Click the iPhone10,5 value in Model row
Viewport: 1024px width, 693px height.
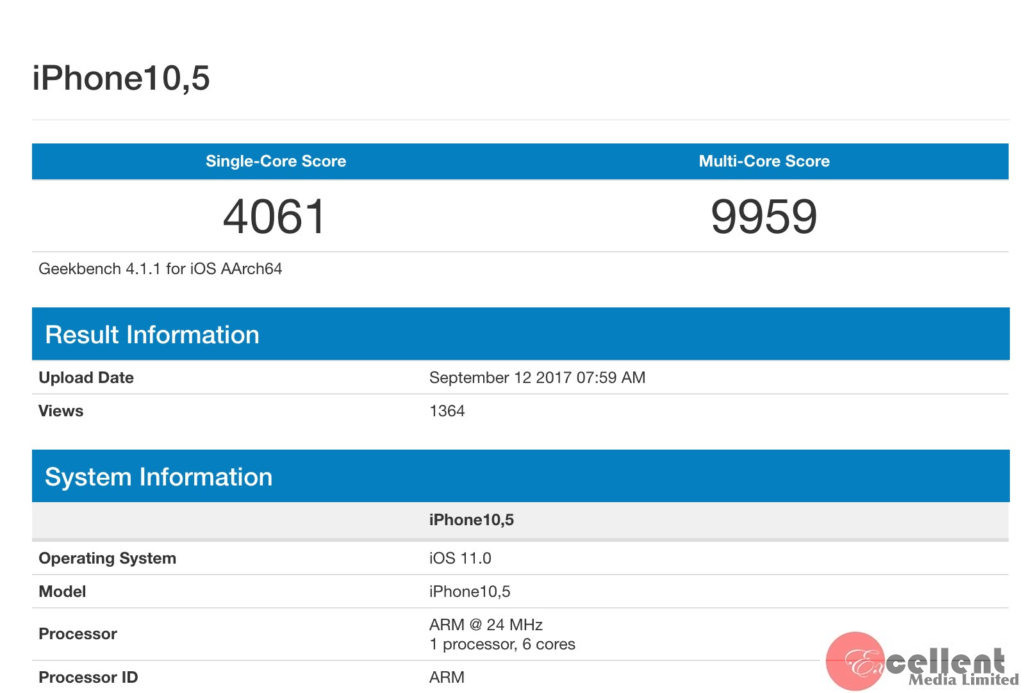coord(470,591)
